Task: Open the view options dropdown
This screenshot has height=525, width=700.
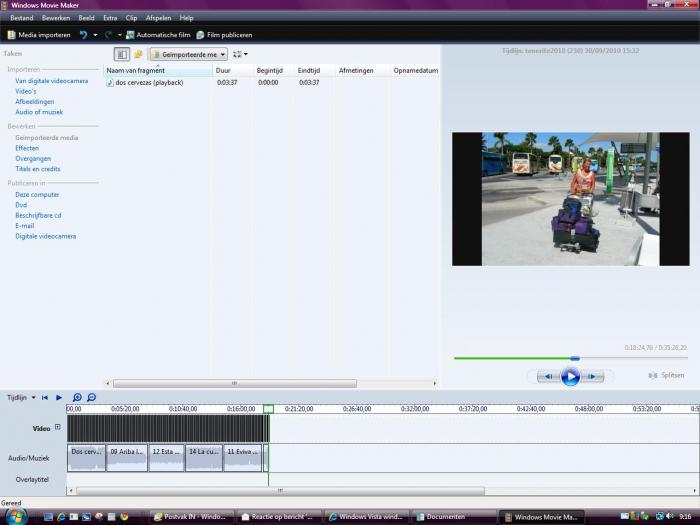Action: coord(240,54)
